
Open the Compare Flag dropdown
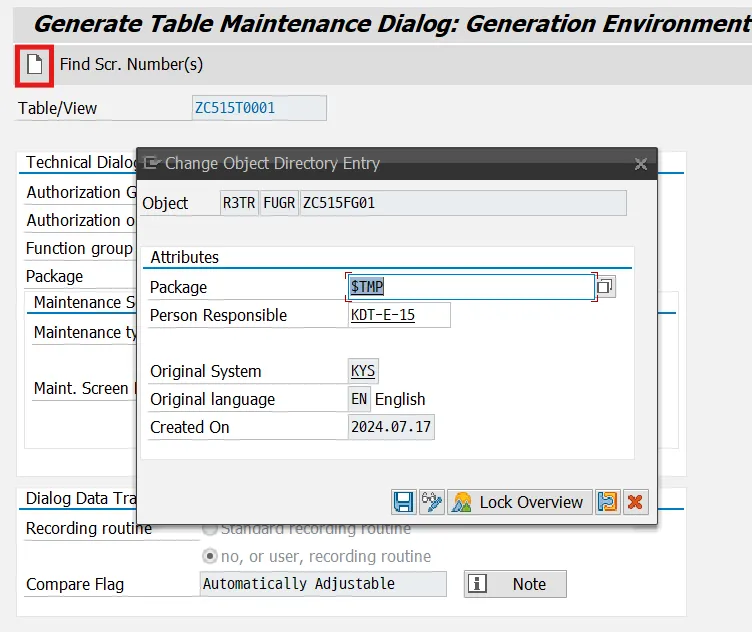click(323, 584)
